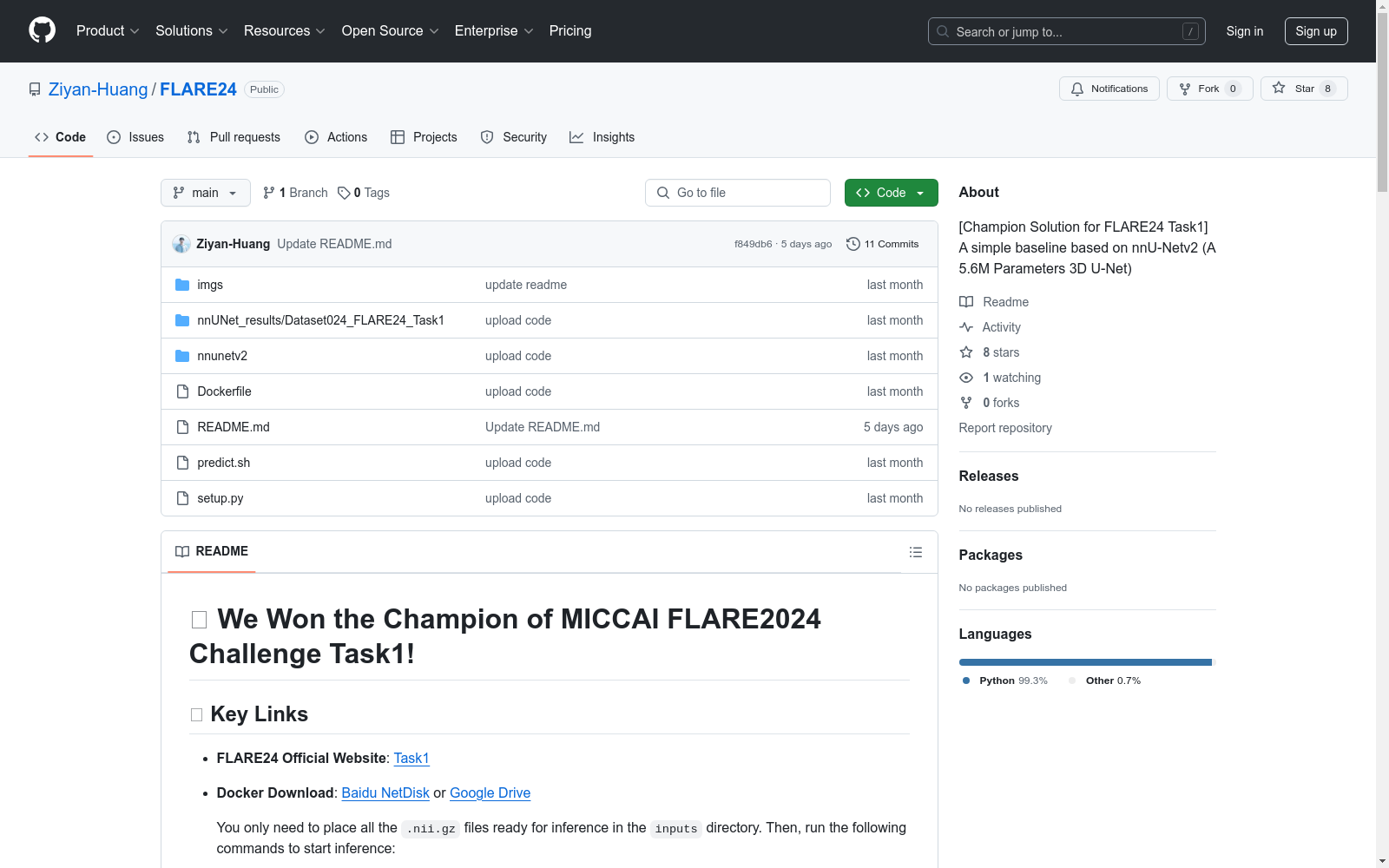Open the Update README.md commit message

pyautogui.click(x=334, y=244)
